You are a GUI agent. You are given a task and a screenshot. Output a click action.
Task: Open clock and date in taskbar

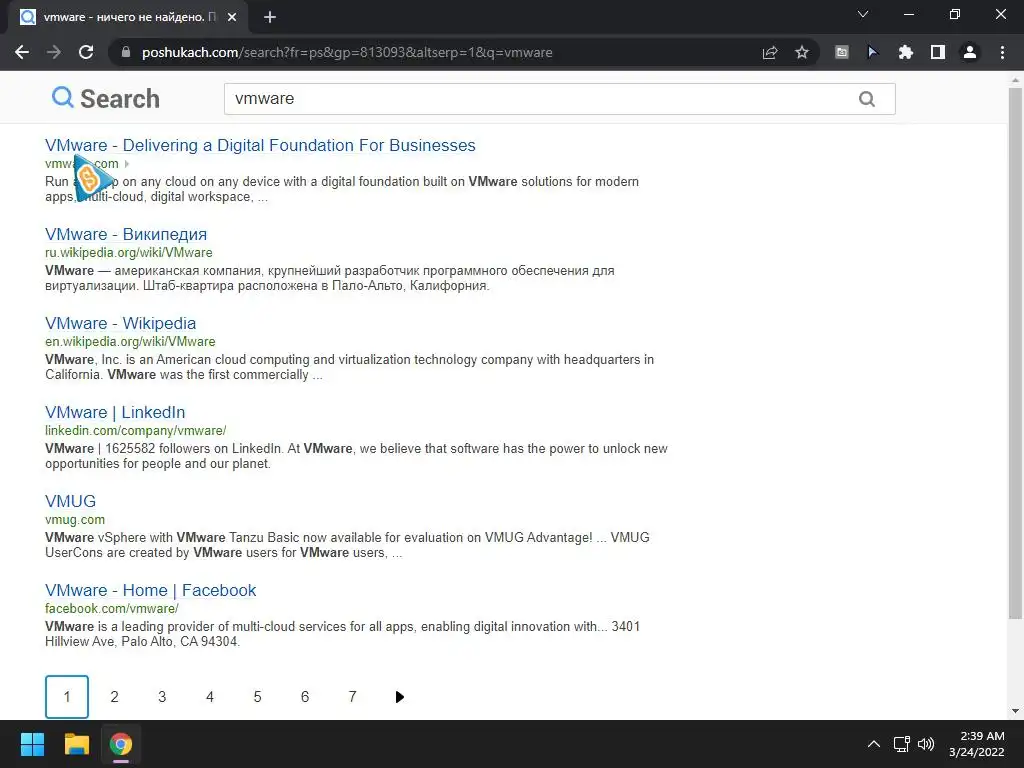(x=976, y=744)
